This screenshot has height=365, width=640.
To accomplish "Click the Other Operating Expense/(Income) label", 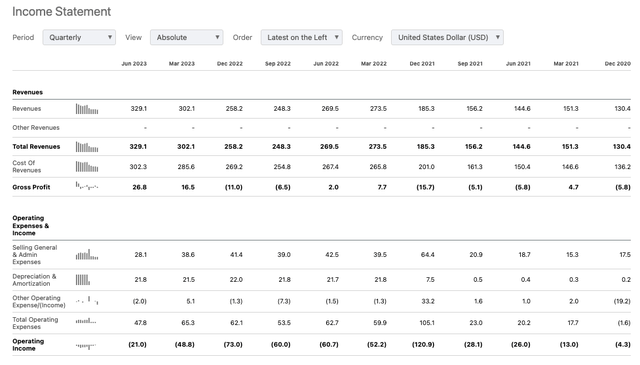I will point(39,301).
